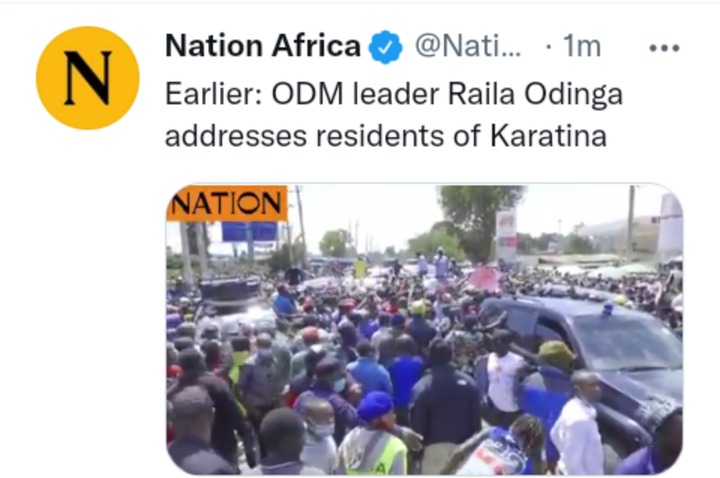This screenshot has height=478, width=720.
Task: Open Nation Africa's yellow N profile avatar
Action: pos(88,78)
